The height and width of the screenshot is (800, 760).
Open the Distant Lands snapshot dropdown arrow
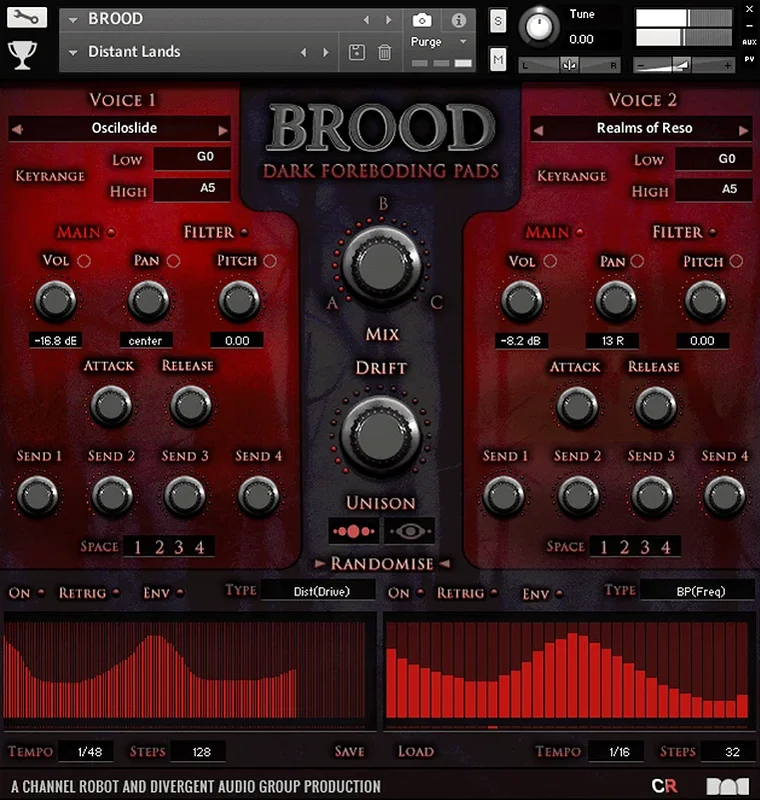click(73, 53)
